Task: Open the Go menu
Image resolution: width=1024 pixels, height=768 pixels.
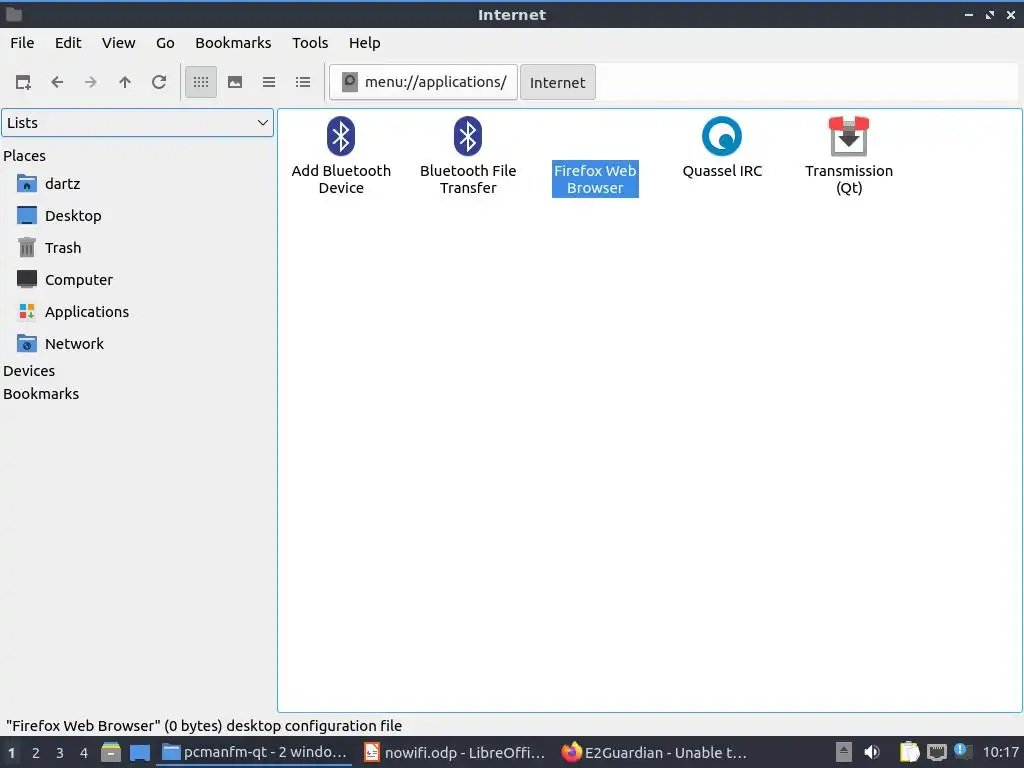Action: tap(165, 43)
